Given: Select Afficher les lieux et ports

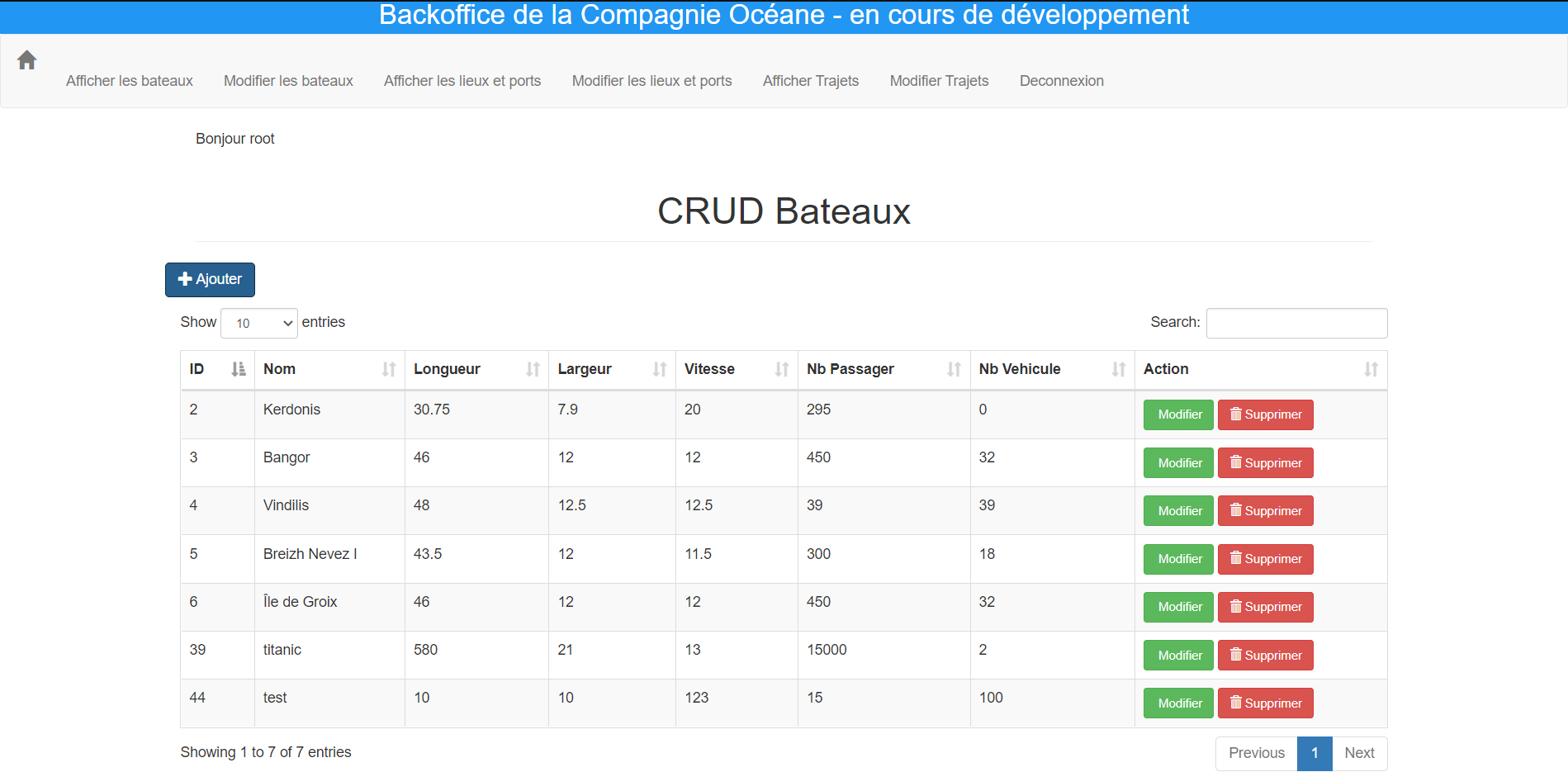Looking at the screenshot, I should pyautogui.click(x=462, y=81).
